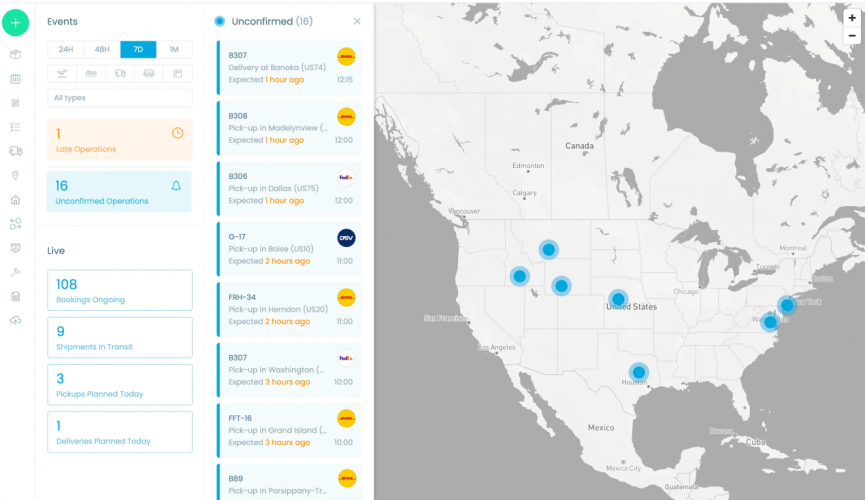Open the package box sidebar icon

pyautogui.click(x=15, y=54)
